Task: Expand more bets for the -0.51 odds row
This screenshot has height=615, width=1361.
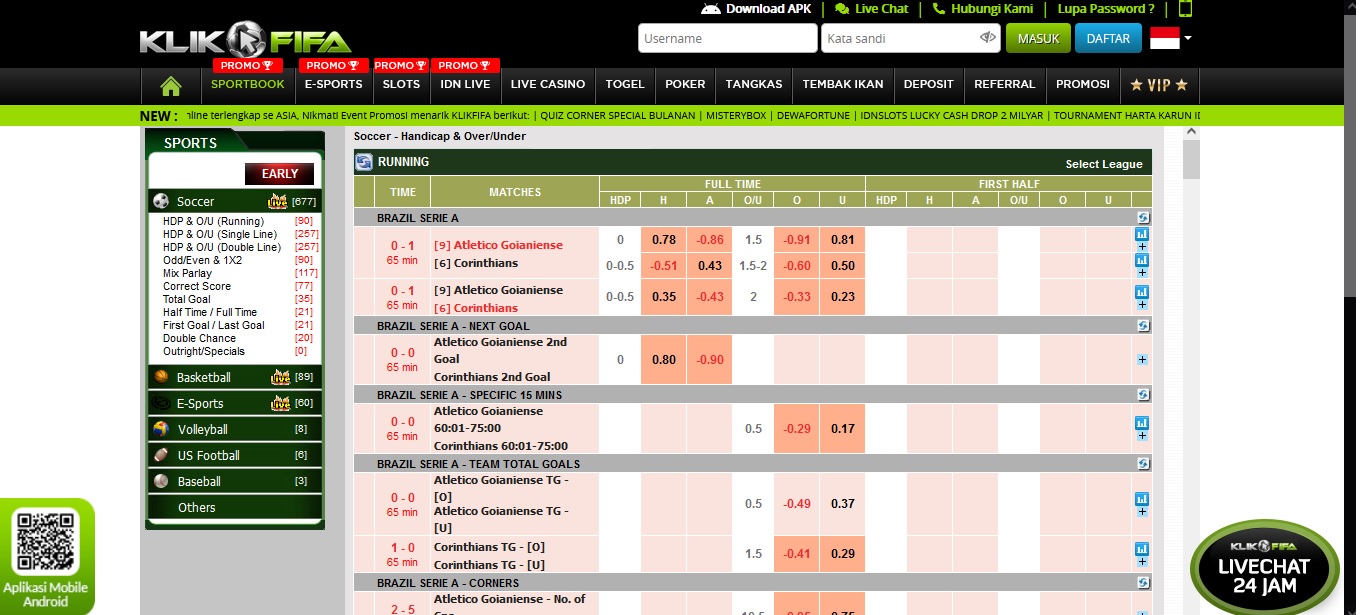Action: click(x=1142, y=272)
